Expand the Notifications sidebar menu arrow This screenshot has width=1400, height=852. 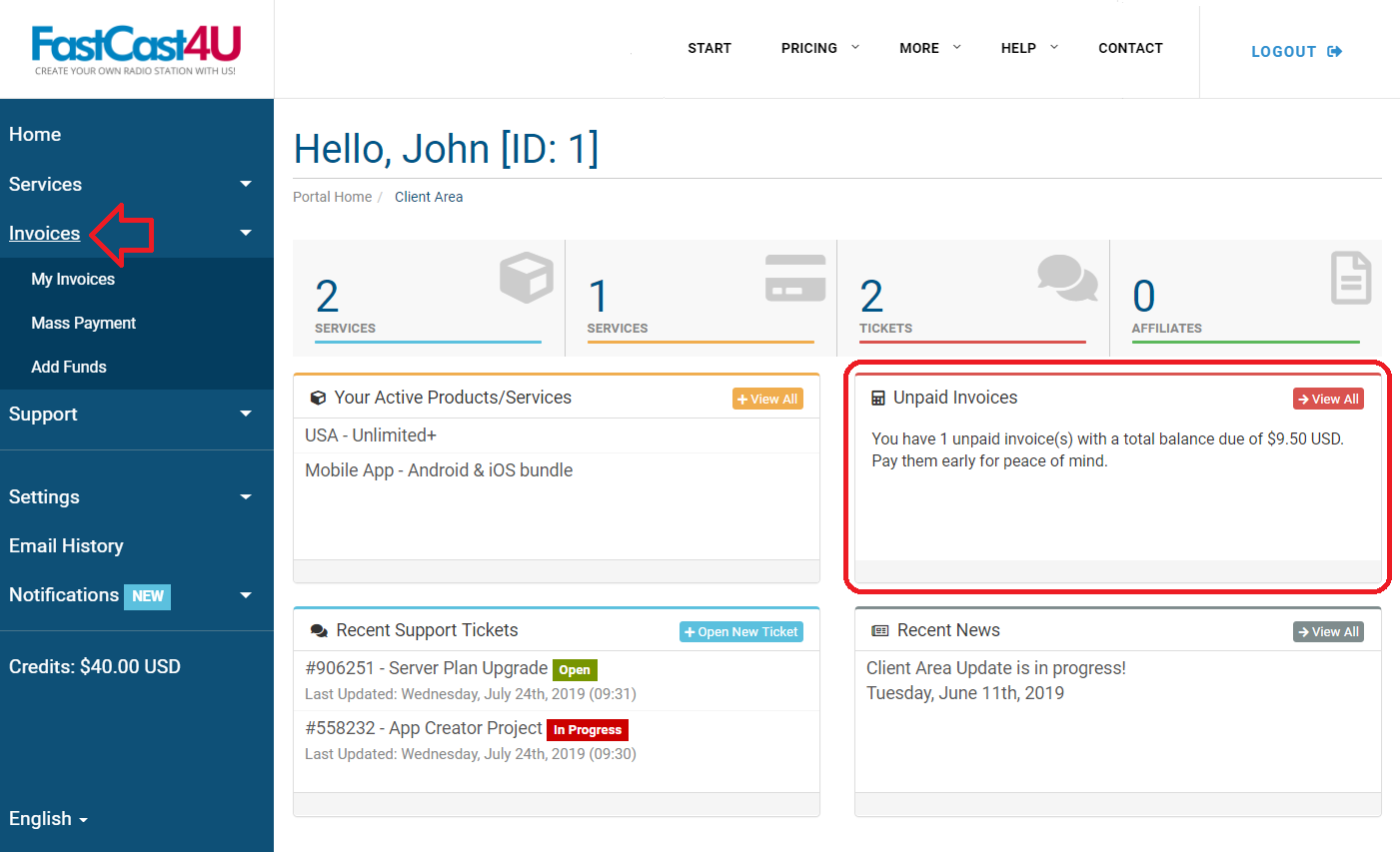click(x=246, y=595)
